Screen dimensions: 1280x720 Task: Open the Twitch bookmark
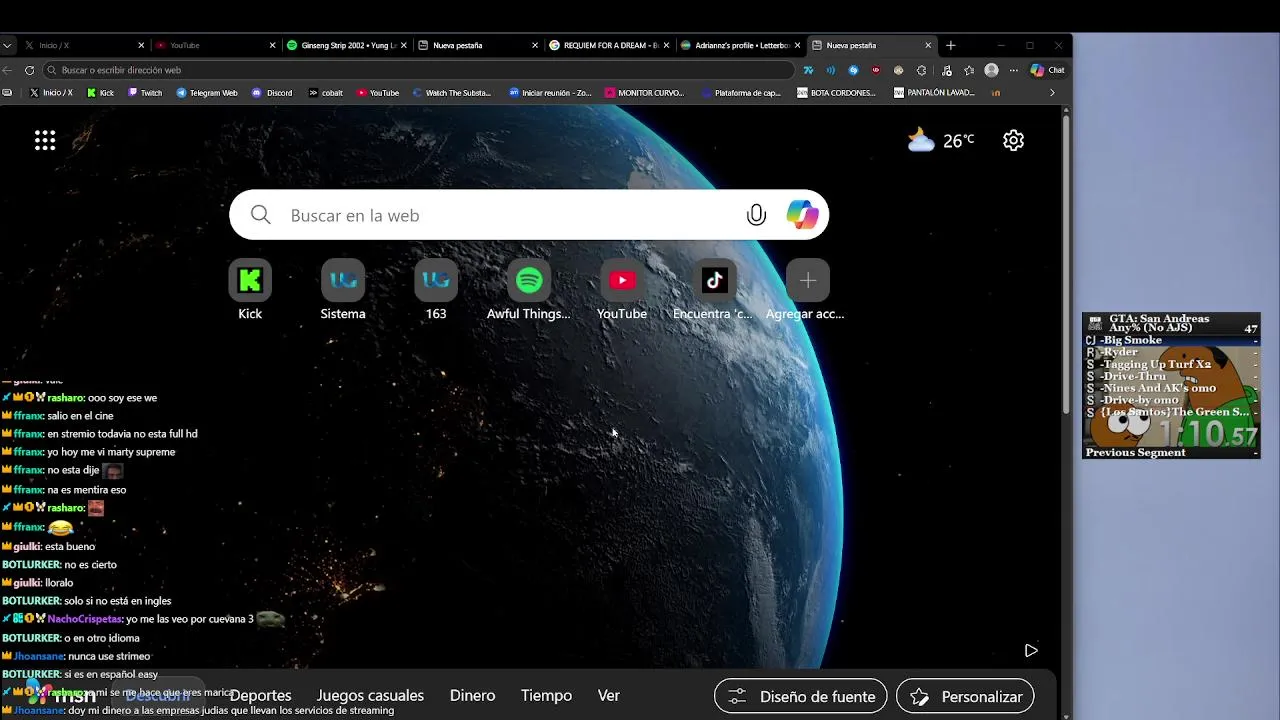(144, 93)
